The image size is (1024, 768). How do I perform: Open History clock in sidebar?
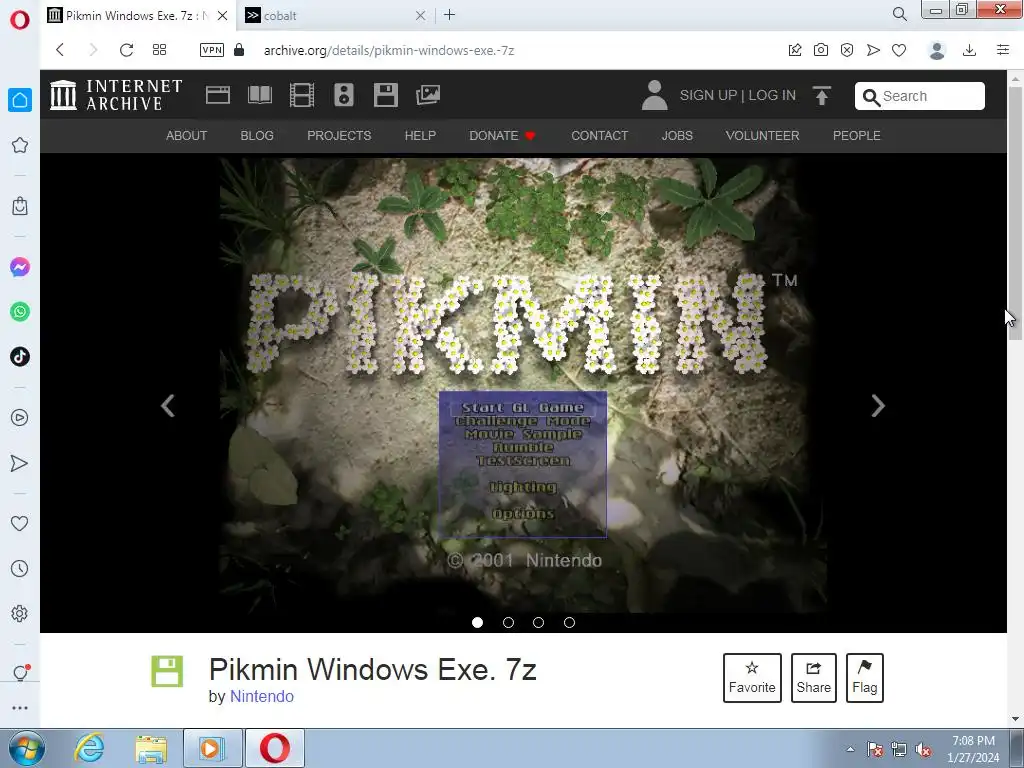tap(20, 568)
